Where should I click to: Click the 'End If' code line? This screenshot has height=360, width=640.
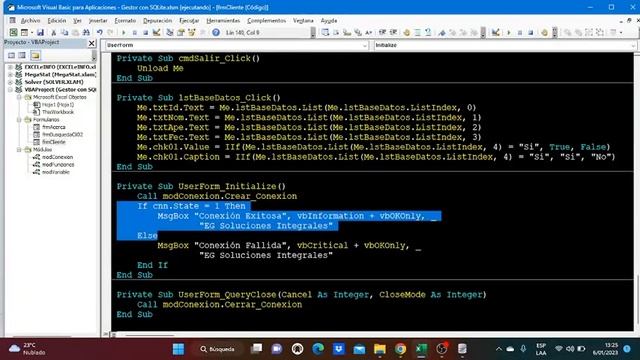[152, 265]
